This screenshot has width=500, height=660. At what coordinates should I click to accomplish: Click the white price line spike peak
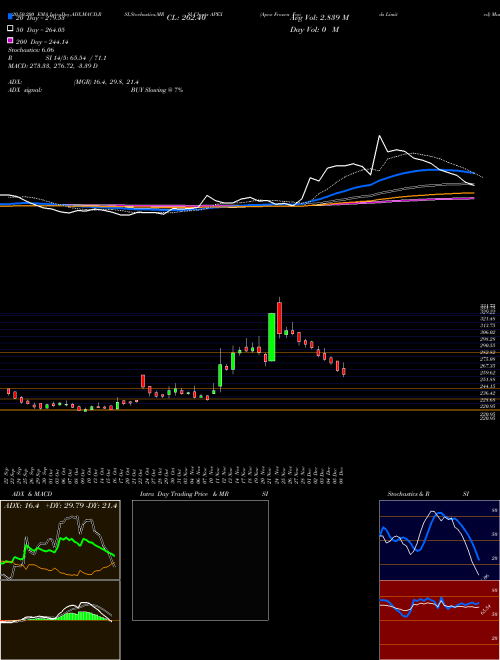pos(380,136)
